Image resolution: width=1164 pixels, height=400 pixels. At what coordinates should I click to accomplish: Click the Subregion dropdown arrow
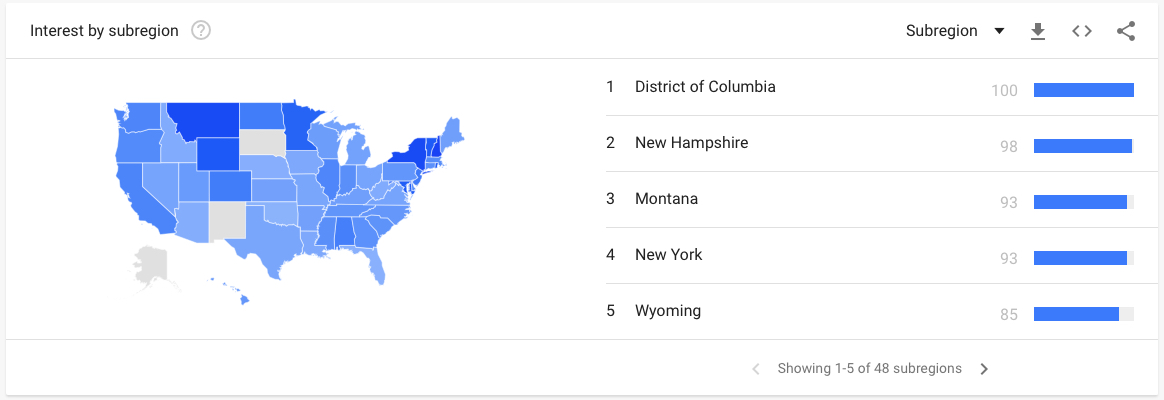point(998,31)
